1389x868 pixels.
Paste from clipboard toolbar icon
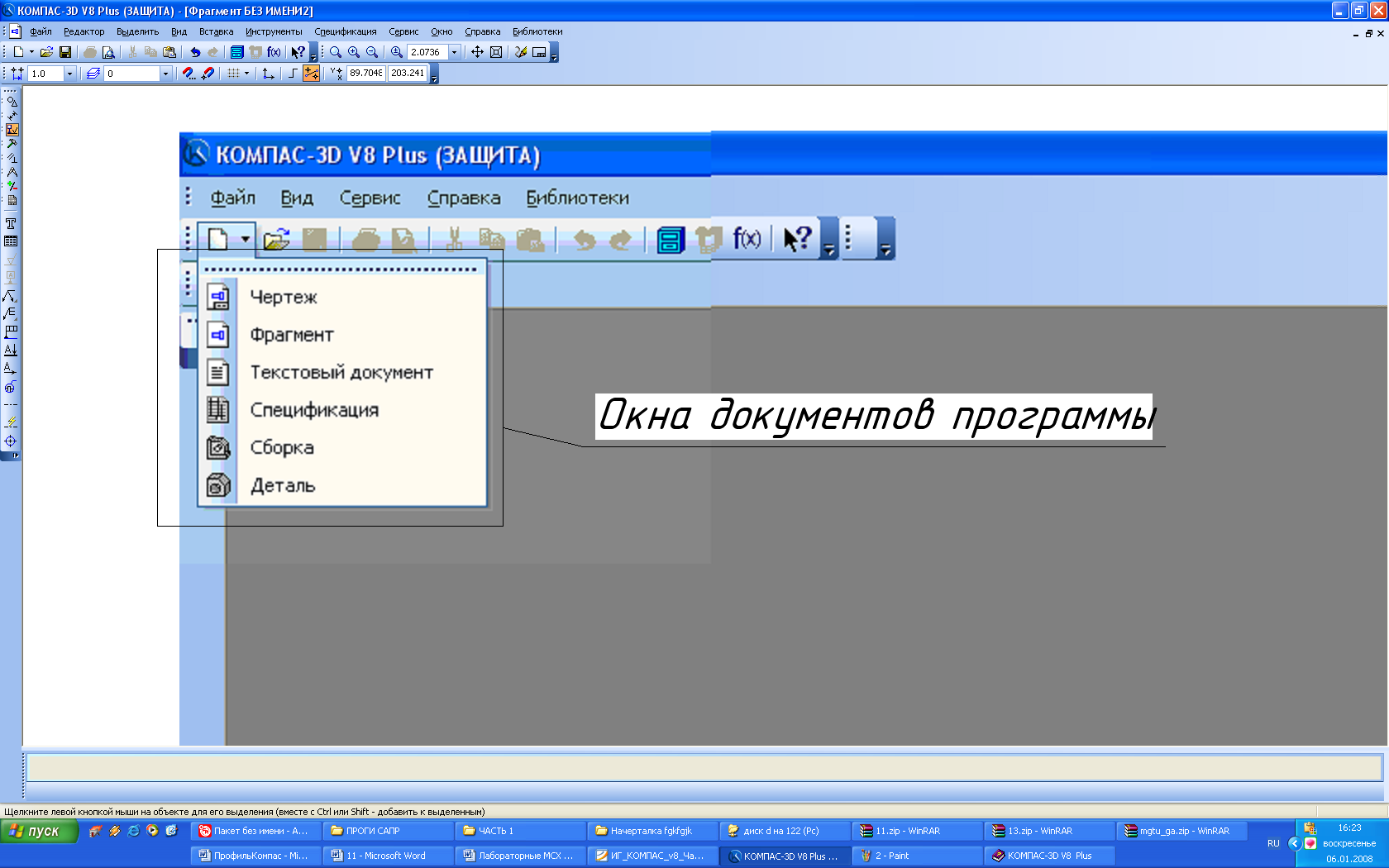coord(169,52)
